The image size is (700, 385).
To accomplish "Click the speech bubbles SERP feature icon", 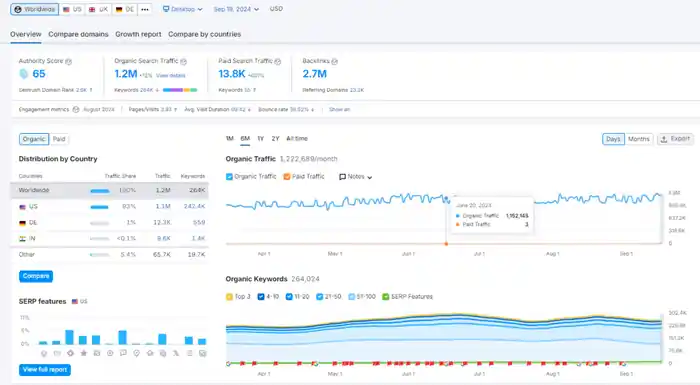I will 123,353.
